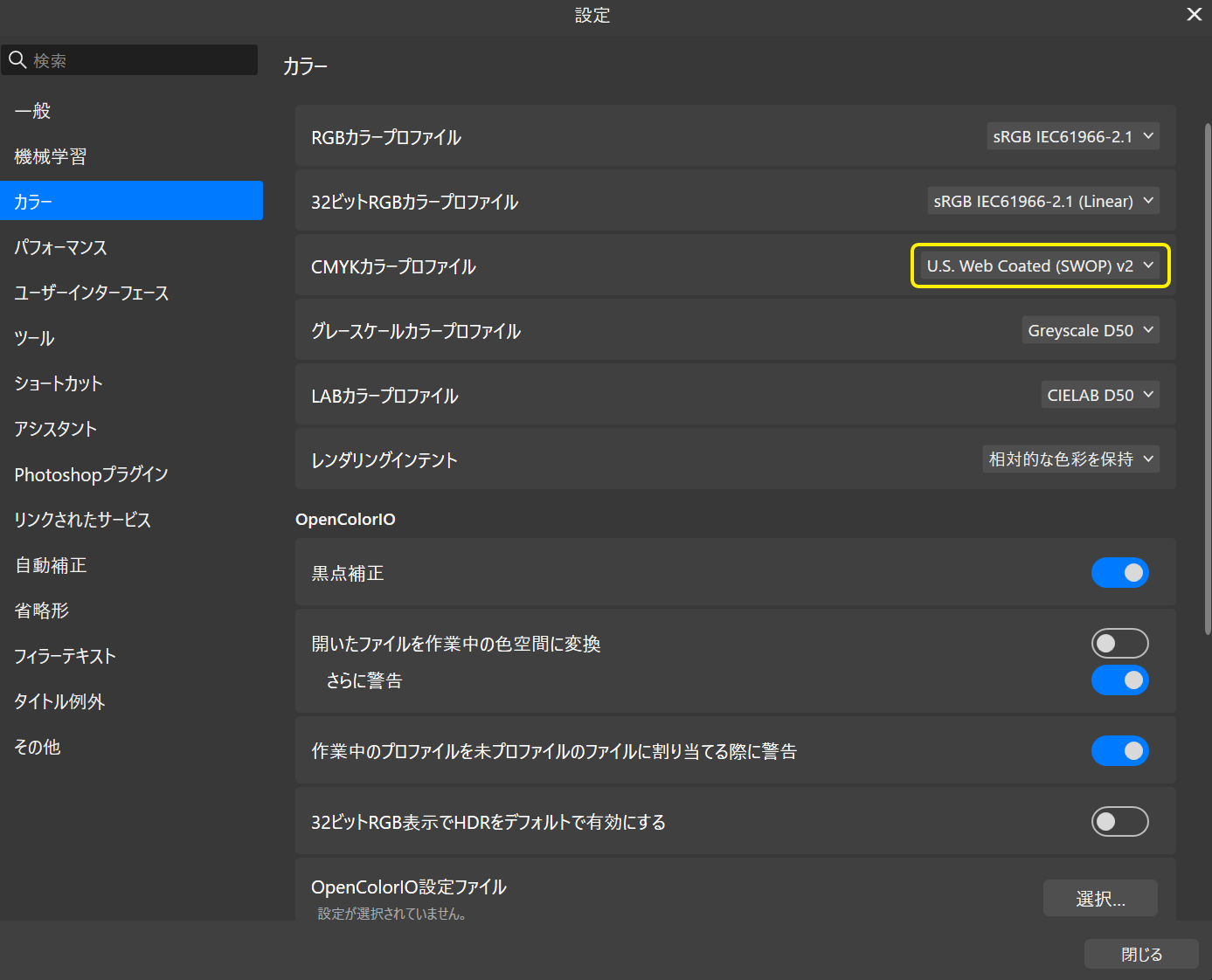Open CMYKカラープロファイル dropdown U.S. Web Coated

(x=1040, y=266)
